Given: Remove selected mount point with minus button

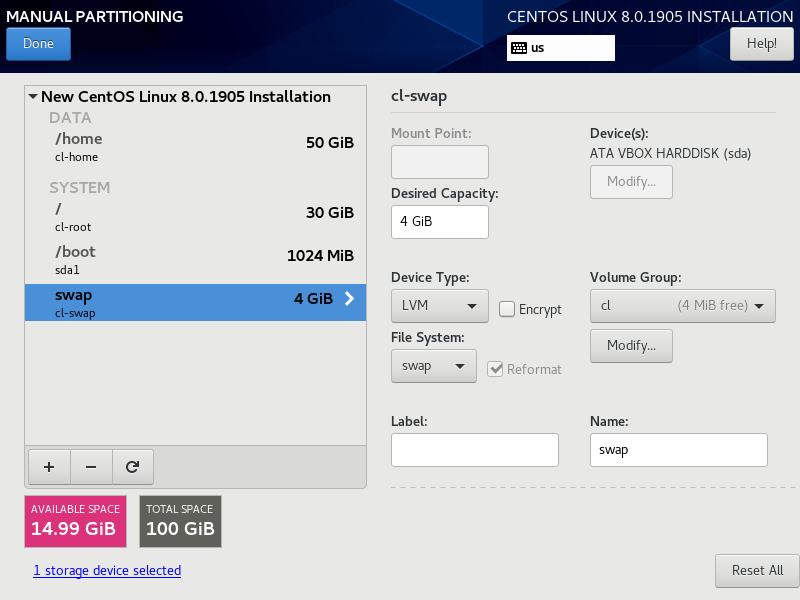Looking at the screenshot, I should click(91, 467).
